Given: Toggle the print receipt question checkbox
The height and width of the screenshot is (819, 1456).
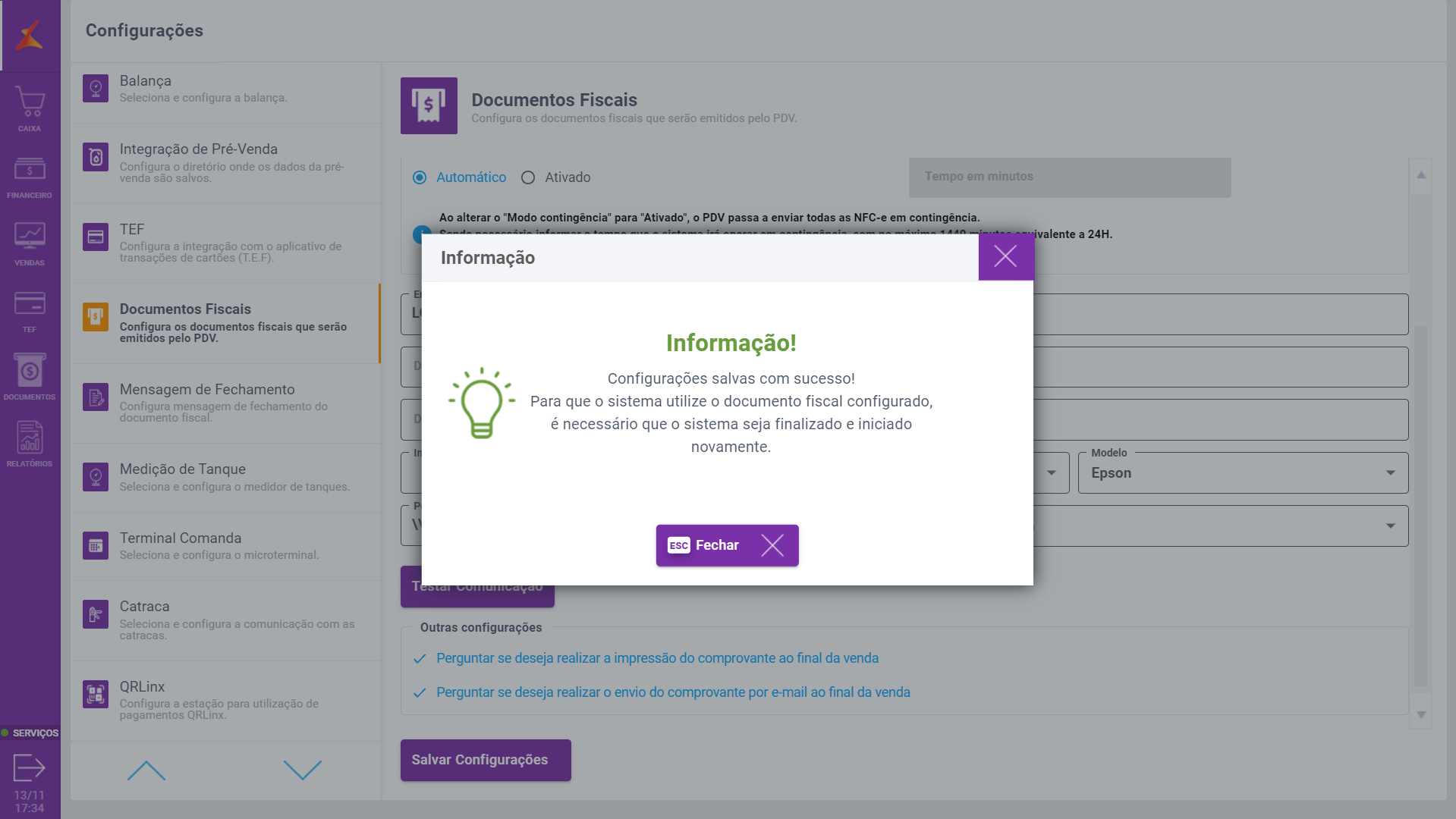Looking at the screenshot, I should point(420,659).
